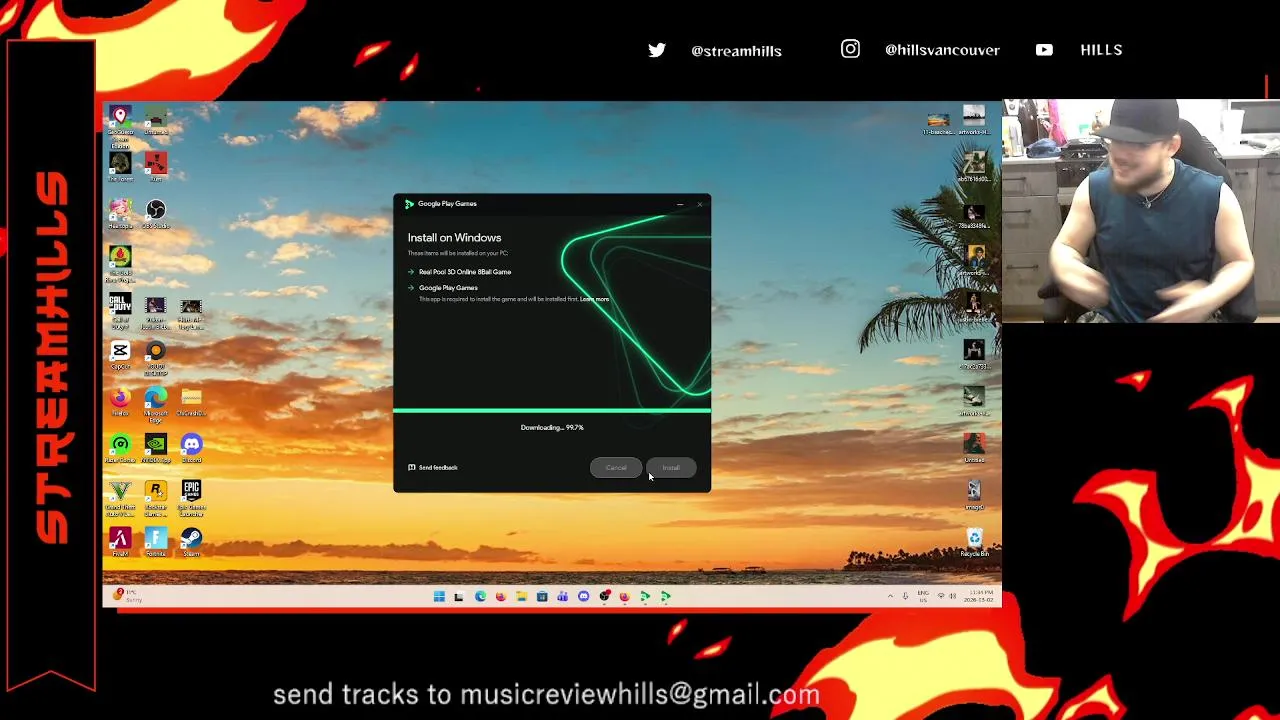
Task: Click the Install button in installer
Action: click(671, 468)
